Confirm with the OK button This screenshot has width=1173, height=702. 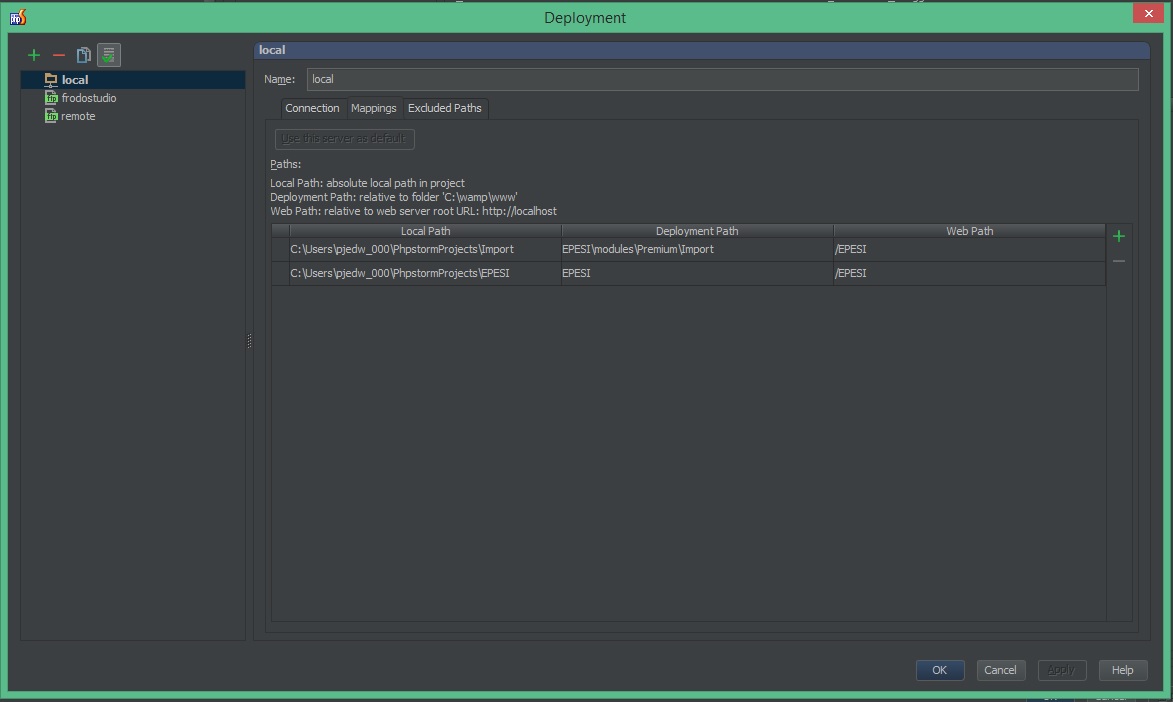pyautogui.click(x=940, y=670)
